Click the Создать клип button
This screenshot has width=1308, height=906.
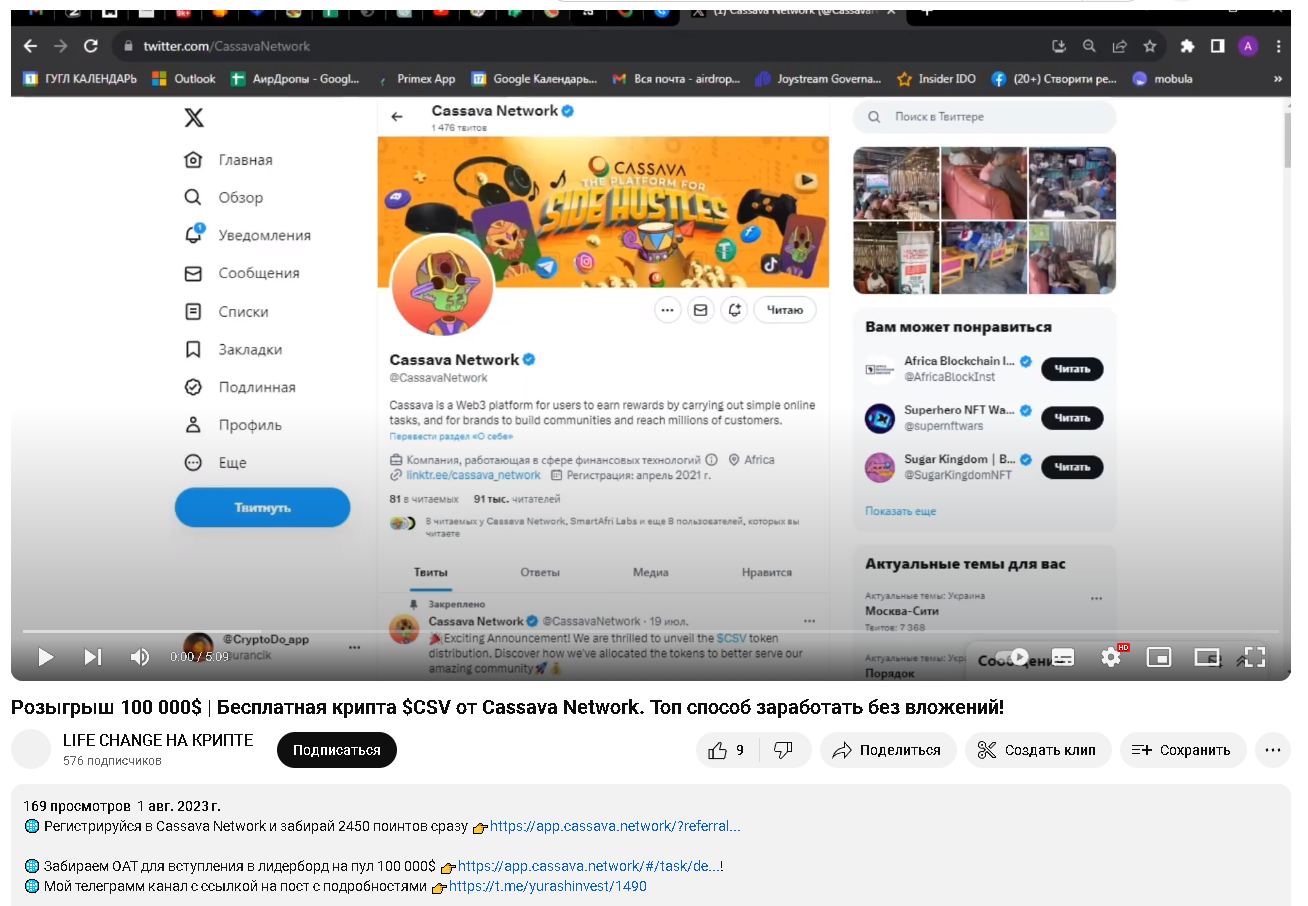[x=1038, y=750]
